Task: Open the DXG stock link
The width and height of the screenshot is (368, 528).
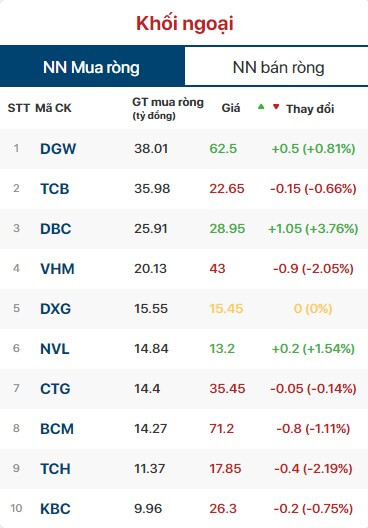Action: 56,309
